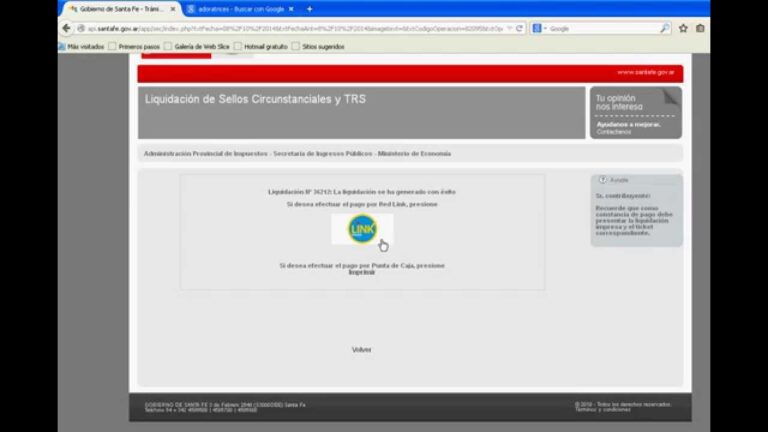Close the adoratrices Google search tab
The width and height of the screenshot is (768, 432).
click(x=291, y=9)
